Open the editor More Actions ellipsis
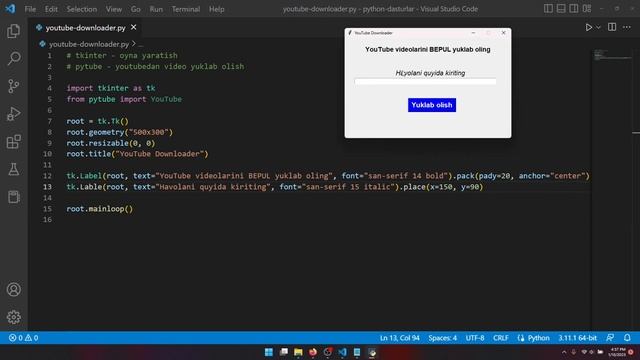Screen dimensions: 640x360 (627, 27)
